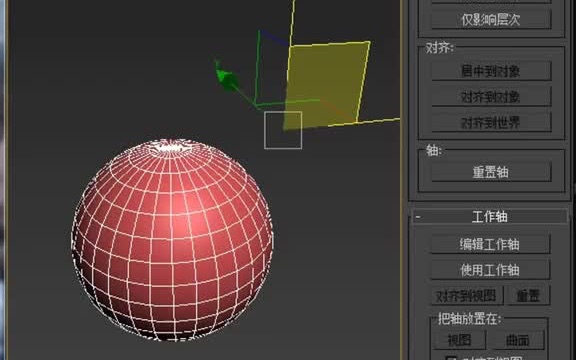This screenshot has width=576, height=360.
Task: Collapse the 工作轴 rollout header
Action: tap(490, 217)
